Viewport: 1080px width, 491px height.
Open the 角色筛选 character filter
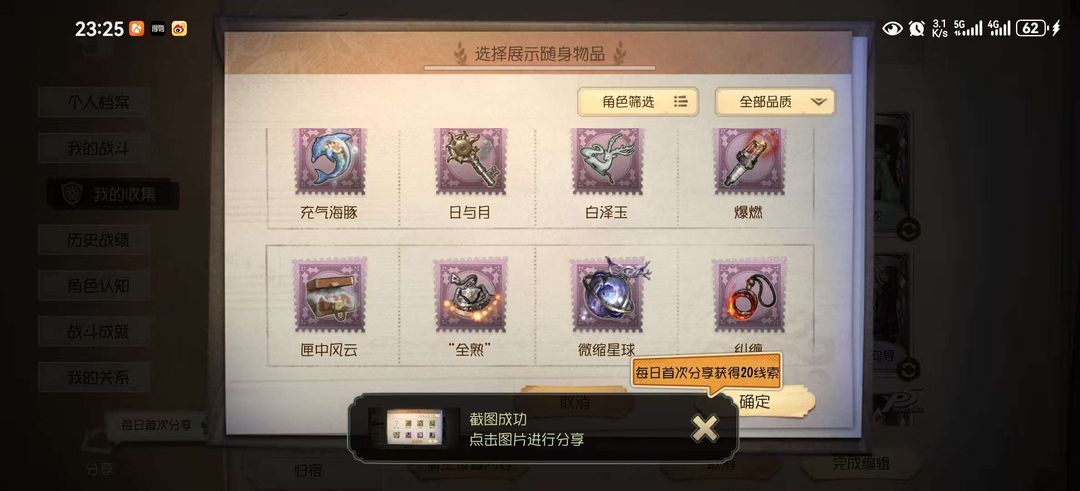point(638,102)
